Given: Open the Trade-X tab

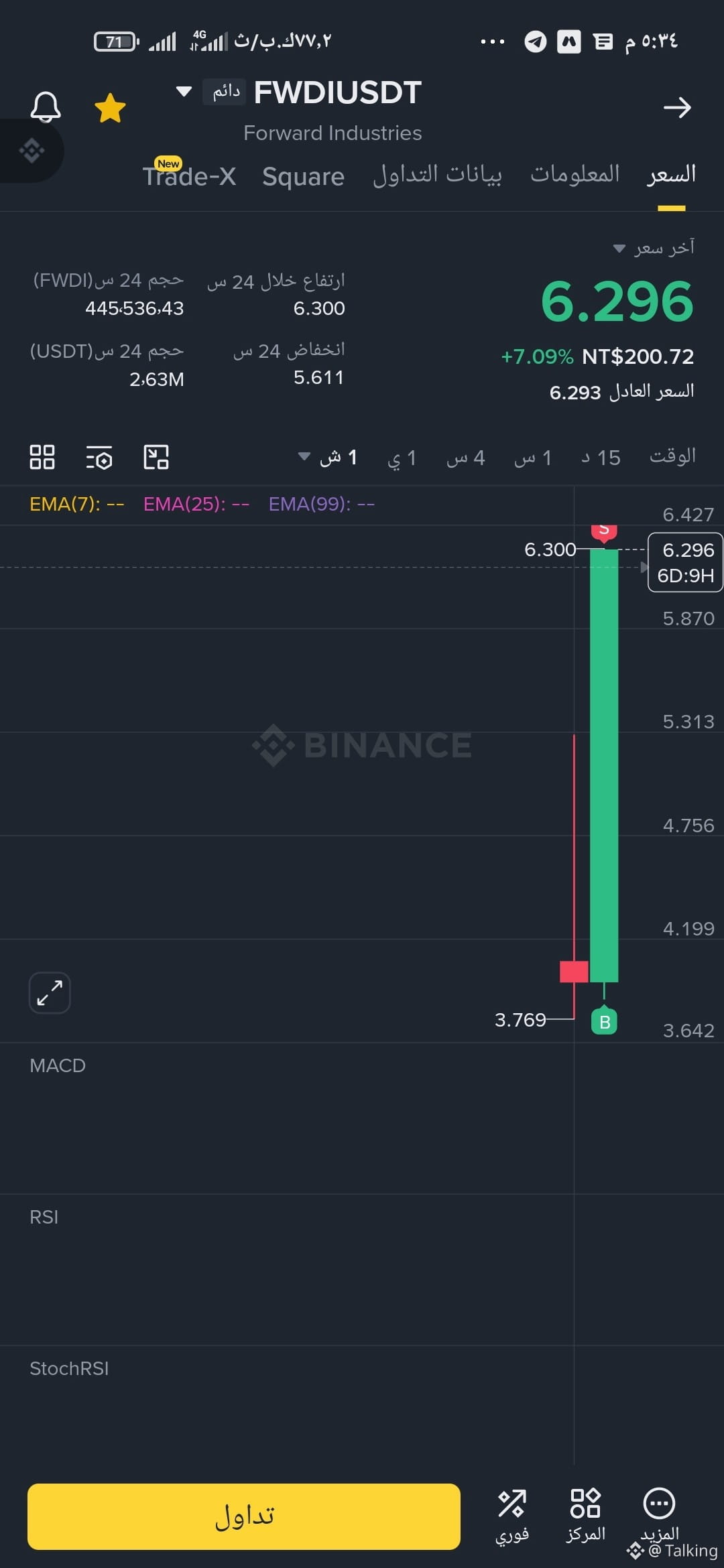Looking at the screenshot, I should click(x=189, y=176).
